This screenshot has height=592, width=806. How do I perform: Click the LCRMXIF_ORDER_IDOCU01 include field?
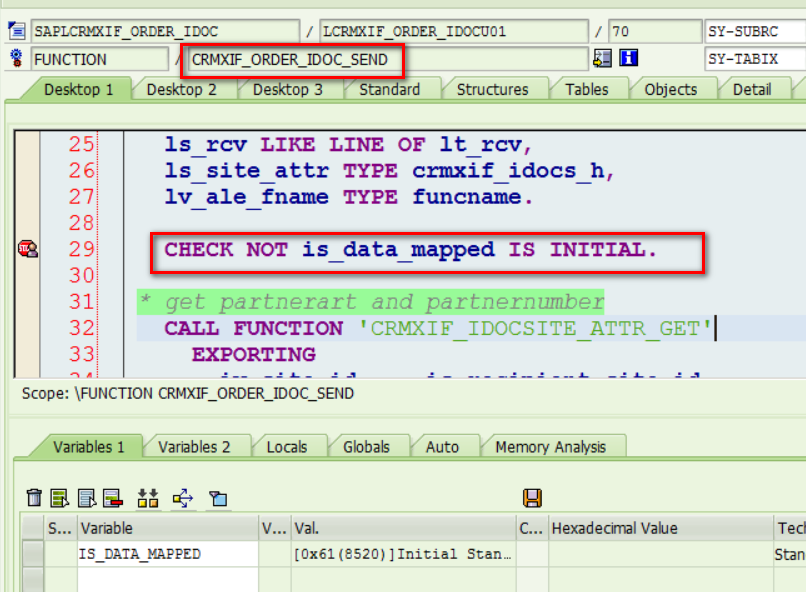454,31
